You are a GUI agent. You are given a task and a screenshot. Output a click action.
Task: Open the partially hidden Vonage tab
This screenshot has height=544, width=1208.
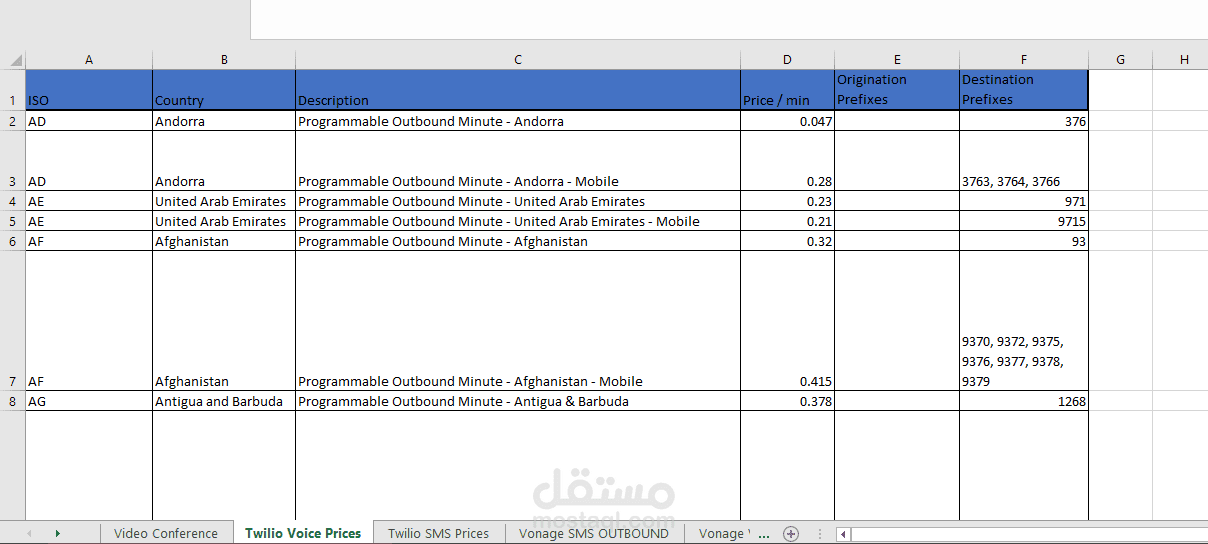[x=722, y=534]
